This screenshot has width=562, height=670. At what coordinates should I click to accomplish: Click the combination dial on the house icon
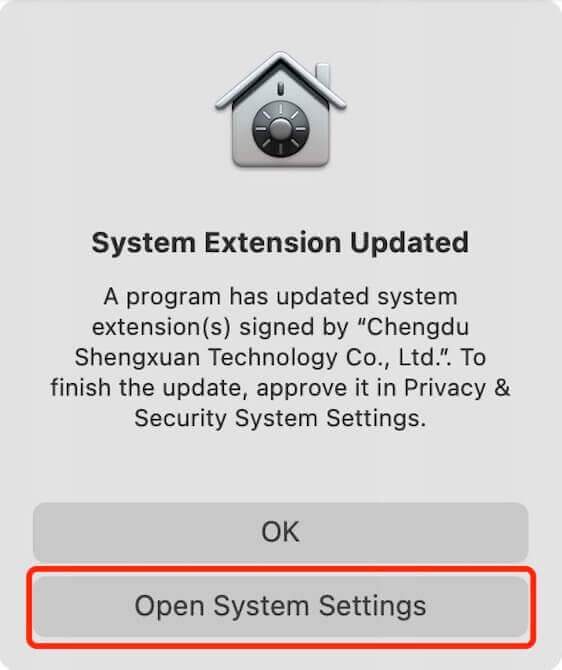280,129
